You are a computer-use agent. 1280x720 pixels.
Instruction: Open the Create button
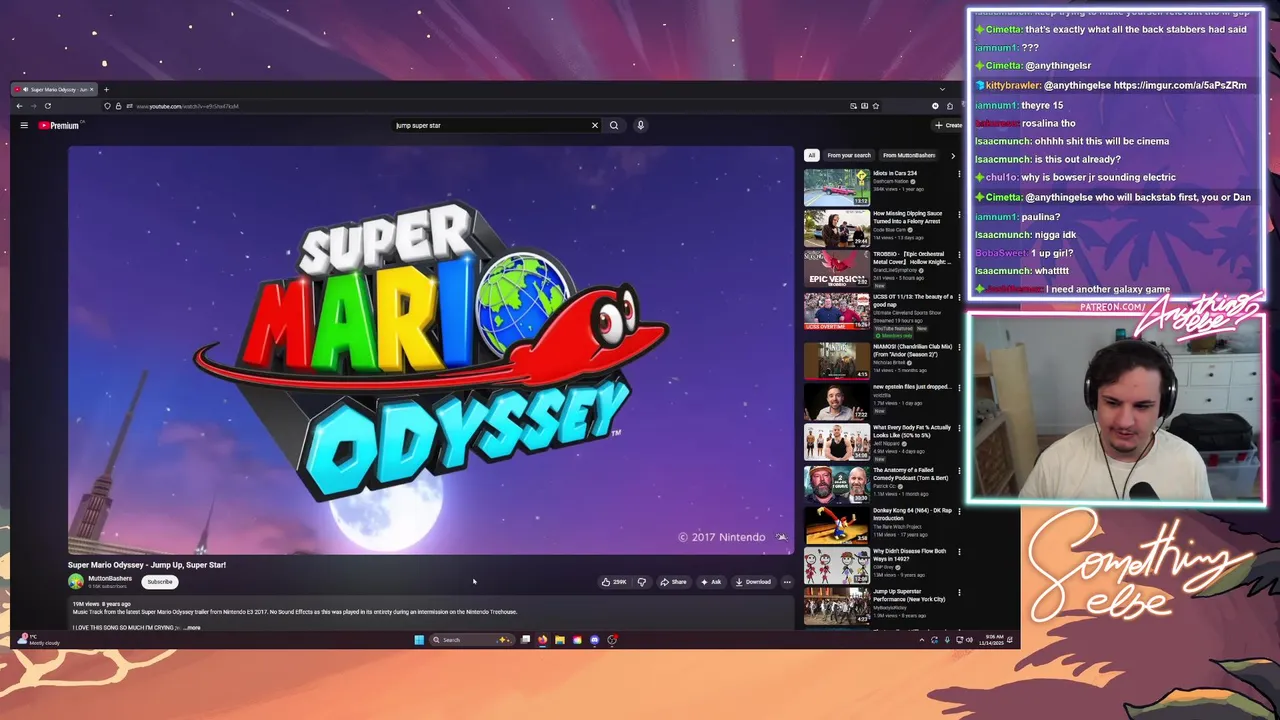pos(947,125)
